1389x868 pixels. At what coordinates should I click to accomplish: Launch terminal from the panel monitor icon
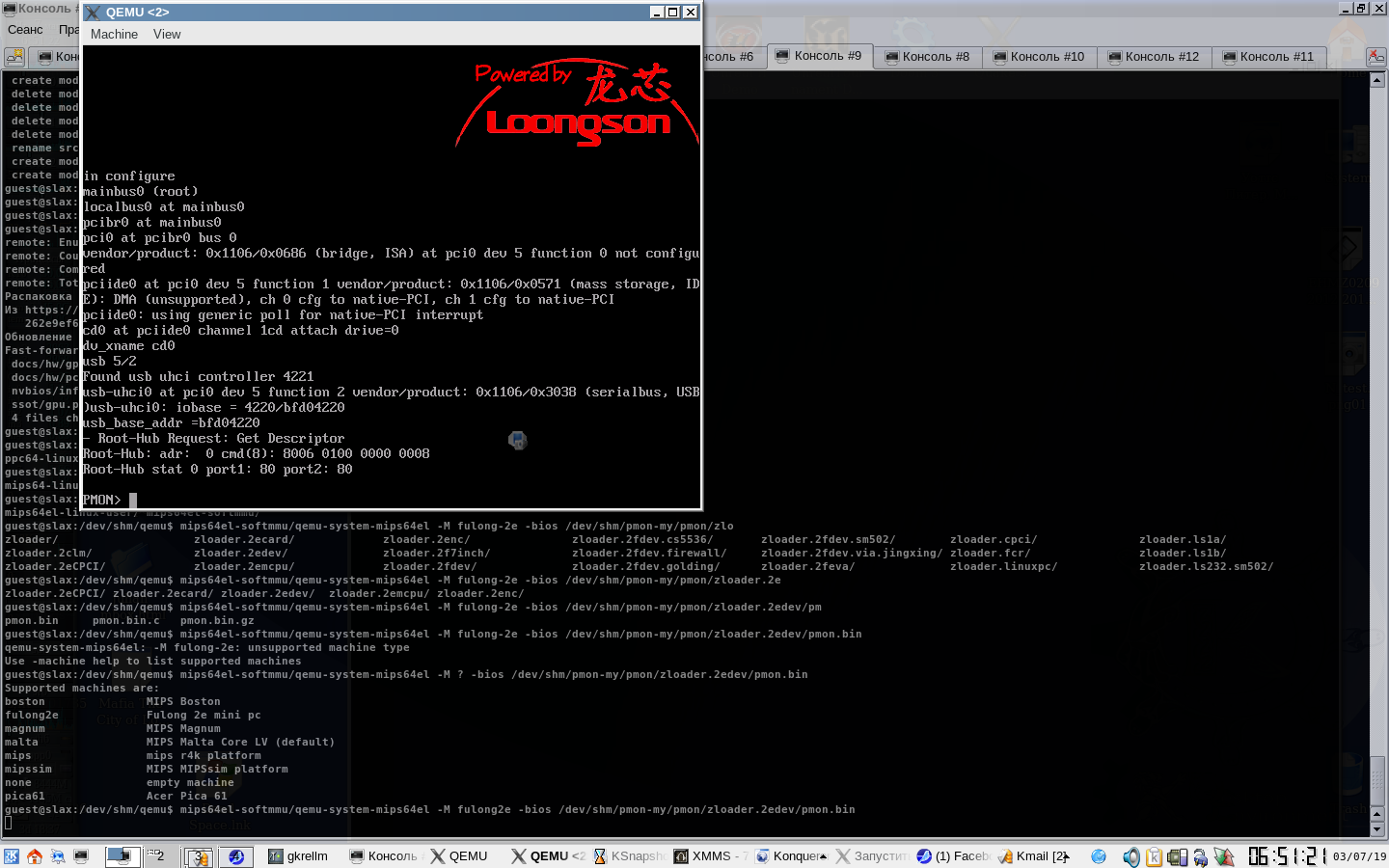point(81,856)
